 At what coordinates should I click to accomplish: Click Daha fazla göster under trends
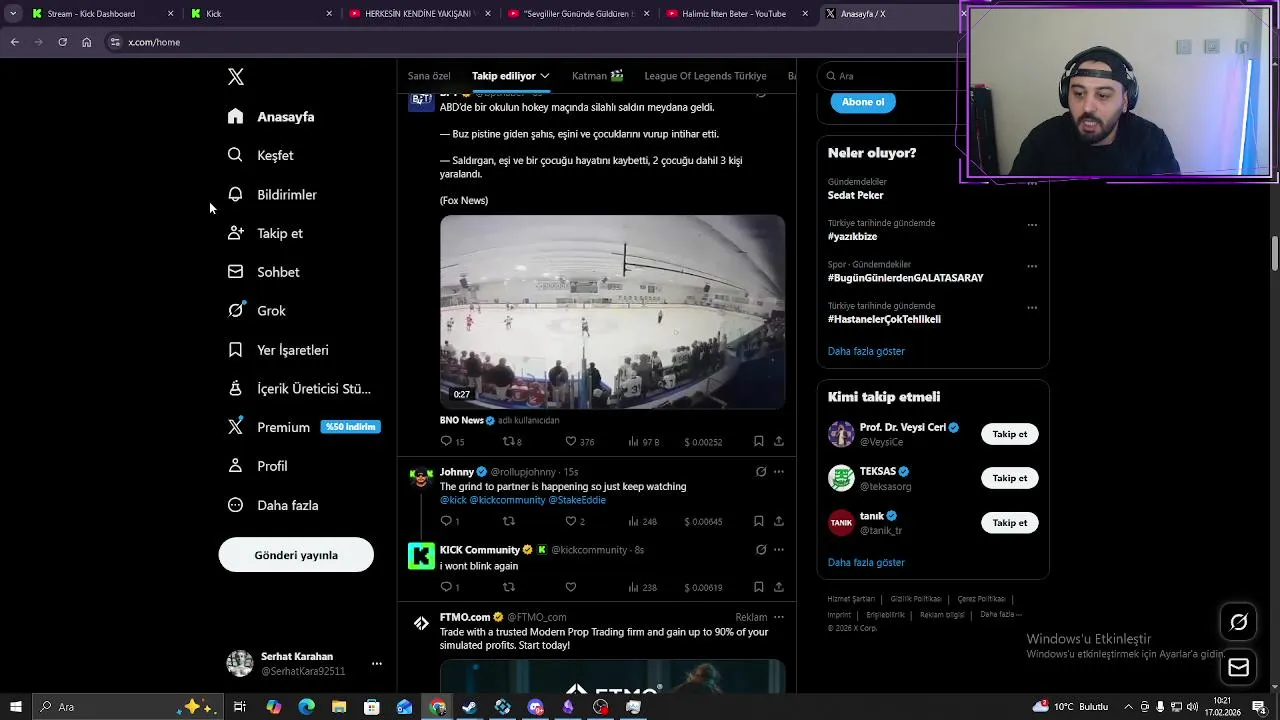pyautogui.click(x=866, y=351)
